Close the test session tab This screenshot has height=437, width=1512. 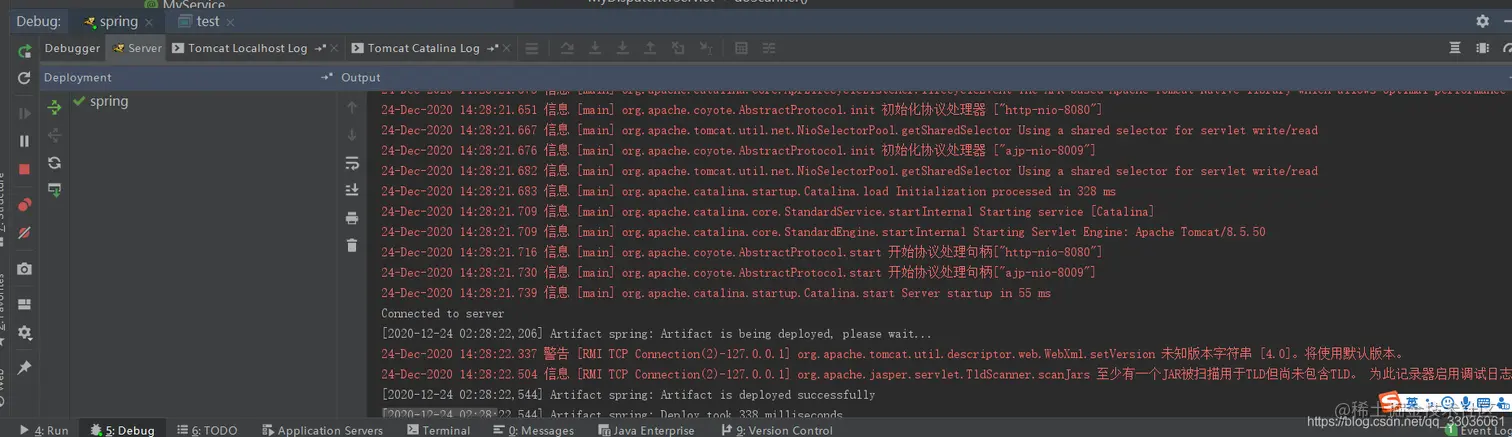tap(229, 22)
